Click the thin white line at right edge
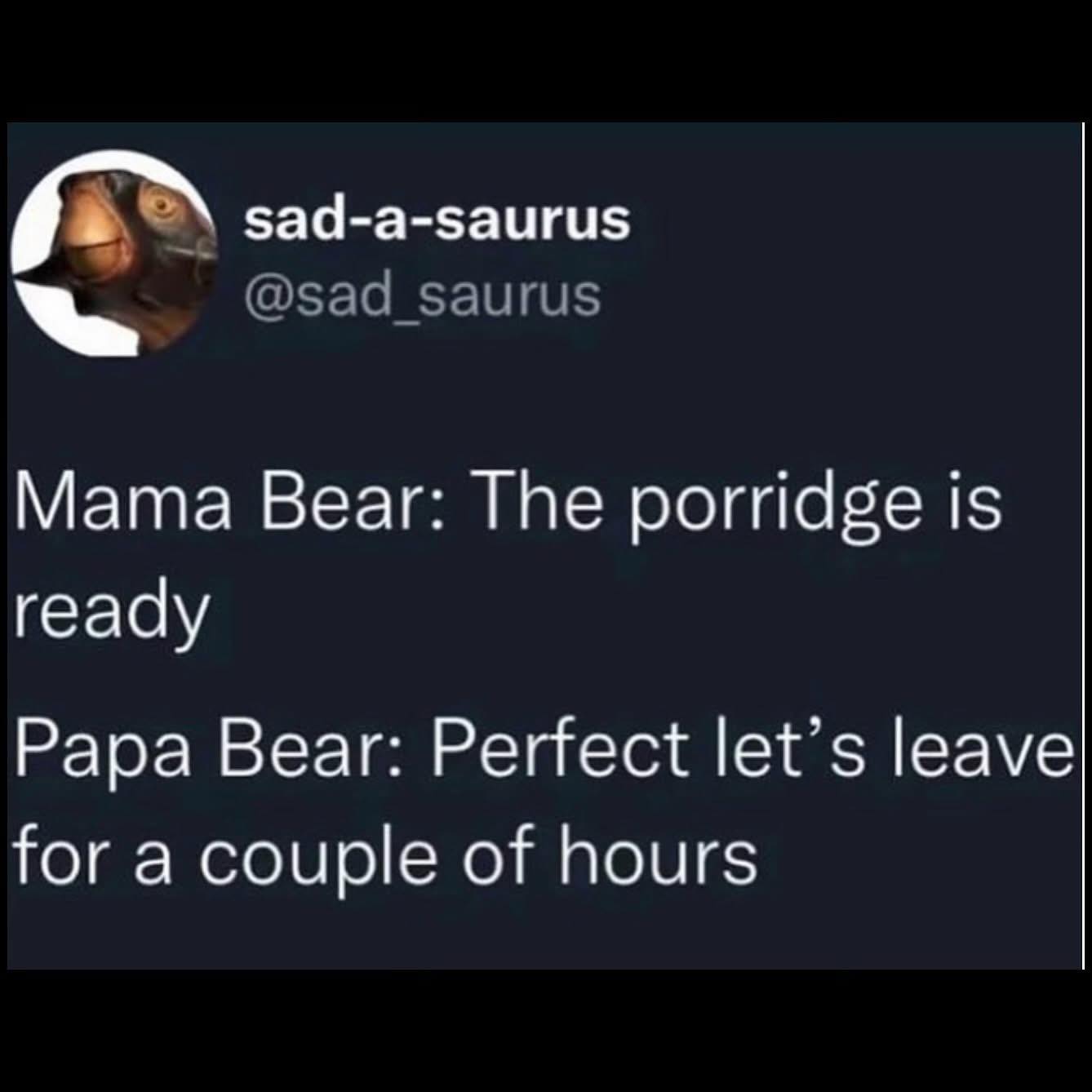Image resolution: width=1092 pixels, height=1092 pixels. coord(1082,546)
